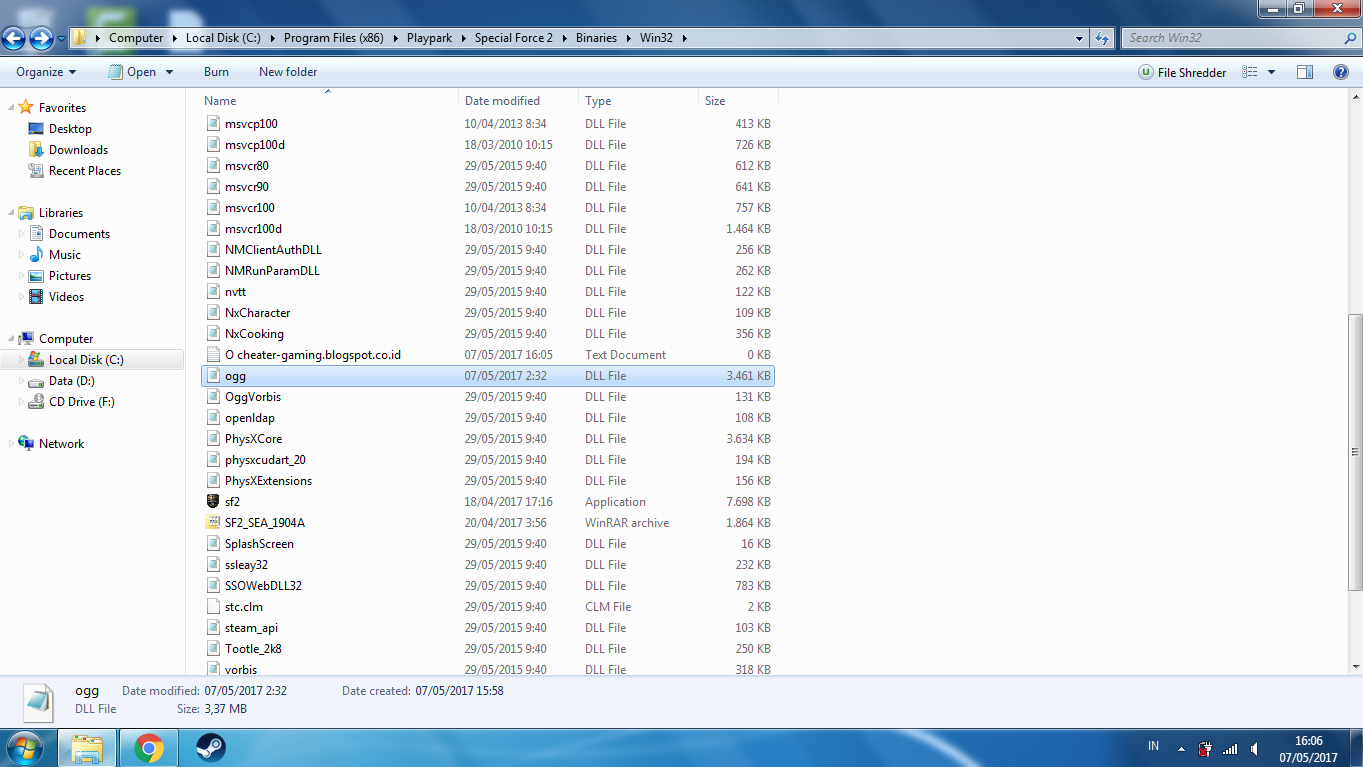1363x767 pixels.
Task: Click the 16:06 clock in system tray
Action: pyautogui.click(x=1308, y=741)
